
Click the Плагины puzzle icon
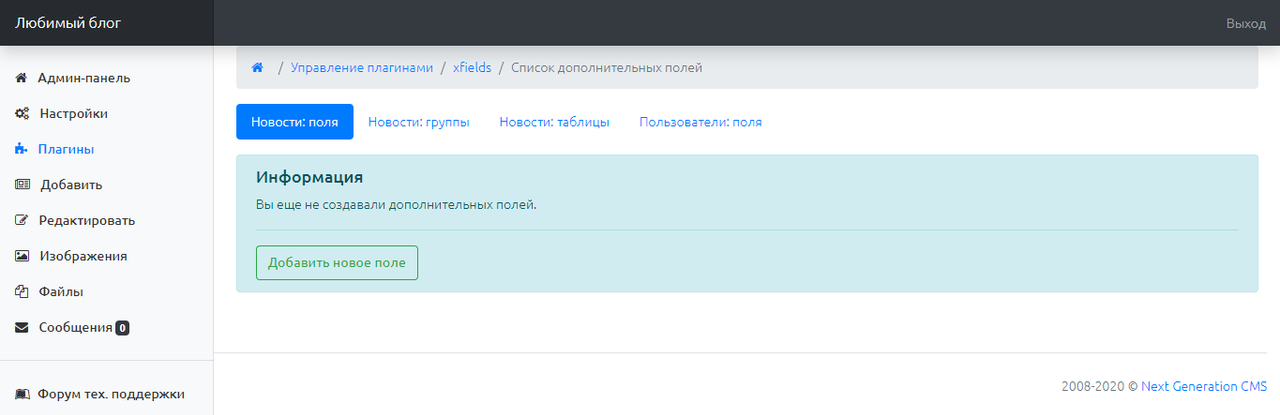click(x=21, y=150)
